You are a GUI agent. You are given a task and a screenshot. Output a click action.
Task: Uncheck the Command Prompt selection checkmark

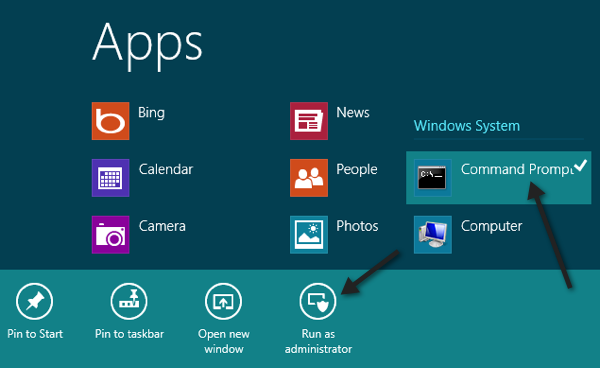[580, 165]
